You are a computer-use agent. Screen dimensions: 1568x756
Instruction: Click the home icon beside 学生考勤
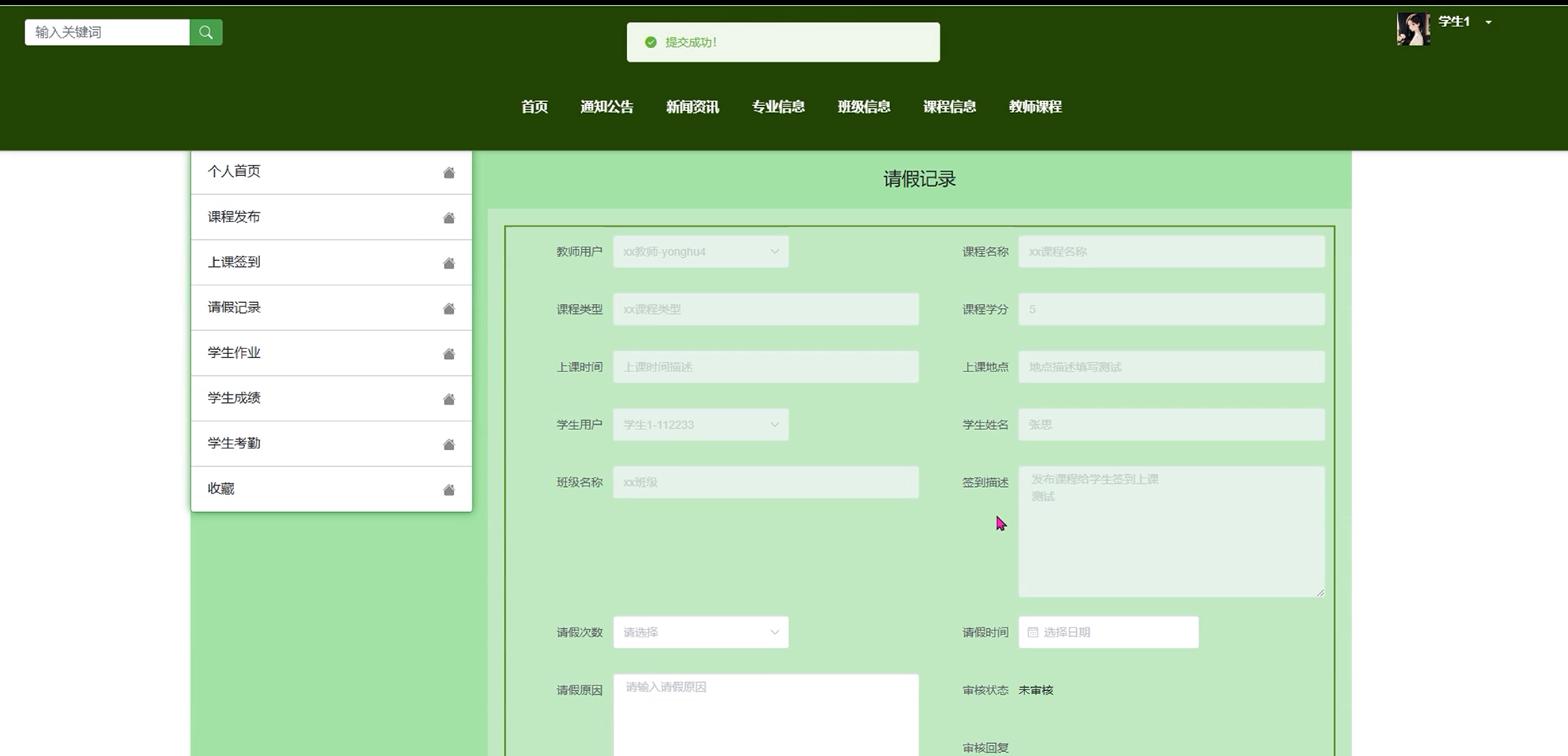coord(449,445)
